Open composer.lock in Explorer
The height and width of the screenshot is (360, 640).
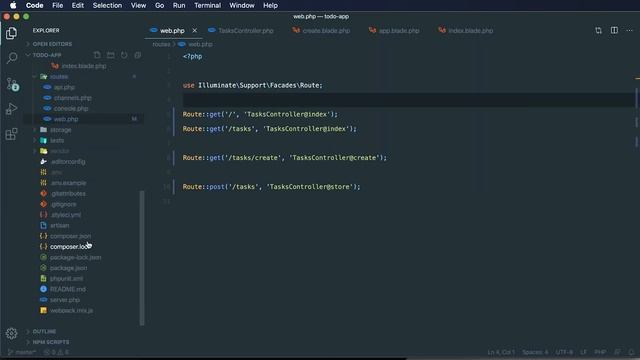pyautogui.click(x=70, y=247)
